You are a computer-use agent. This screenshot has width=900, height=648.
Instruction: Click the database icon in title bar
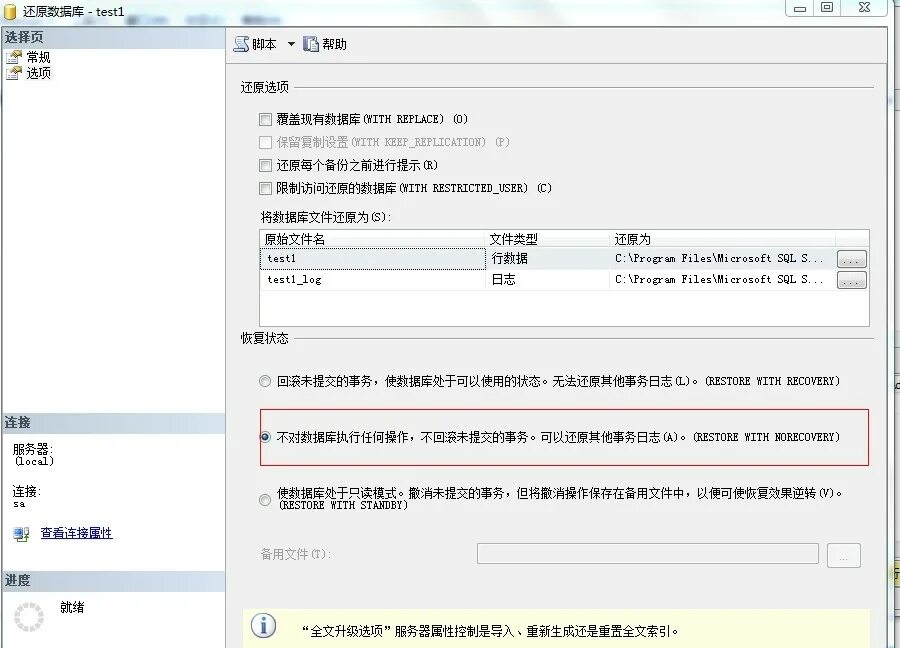[x=10, y=11]
